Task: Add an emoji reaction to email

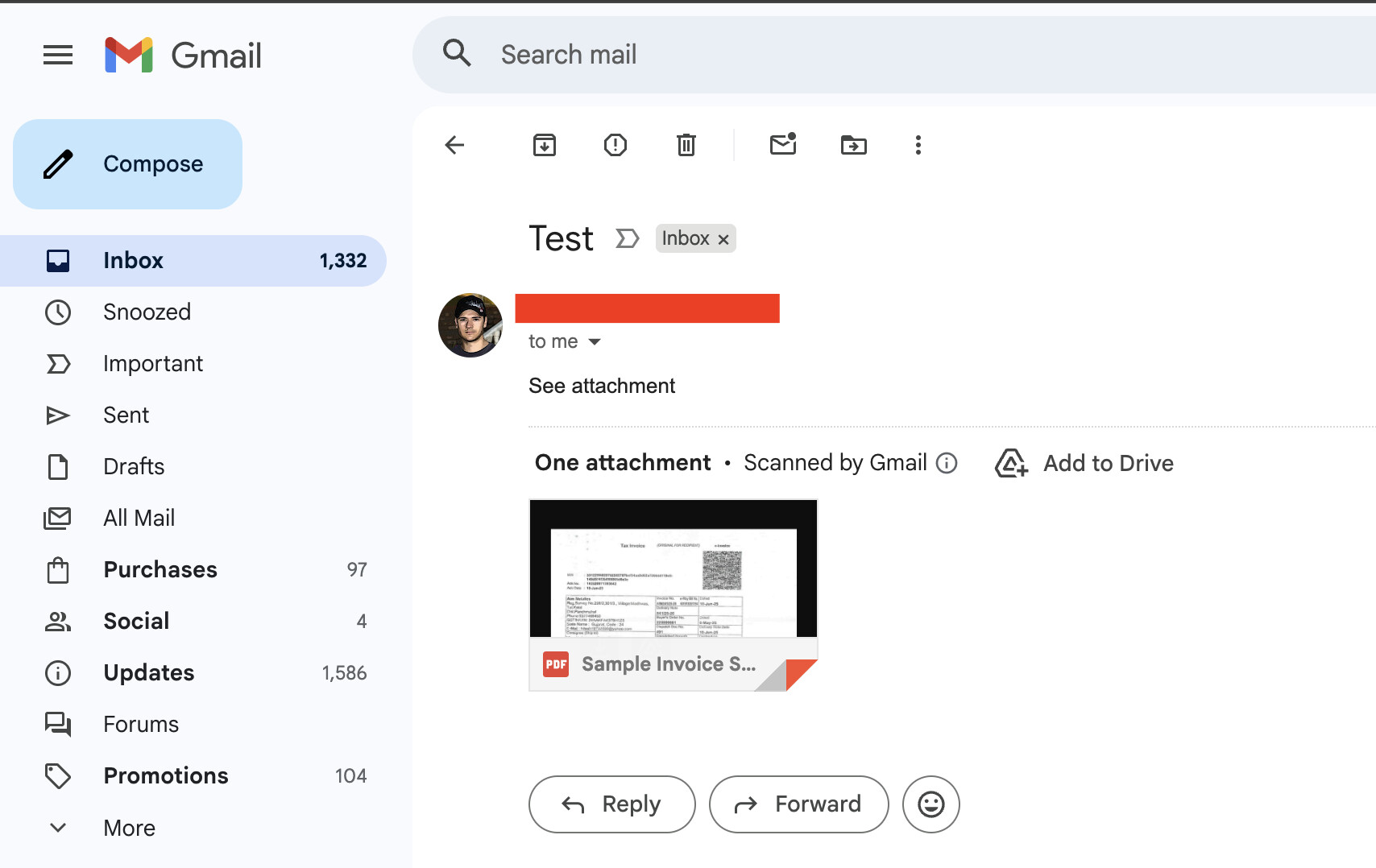Action: (x=930, y=804)
